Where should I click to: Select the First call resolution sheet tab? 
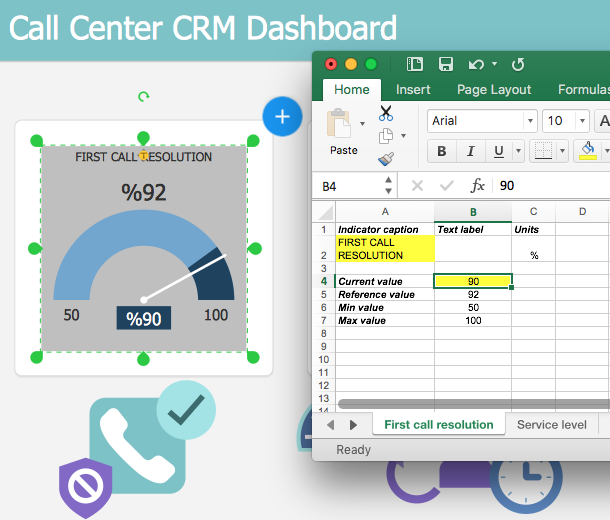click(439, 425)
